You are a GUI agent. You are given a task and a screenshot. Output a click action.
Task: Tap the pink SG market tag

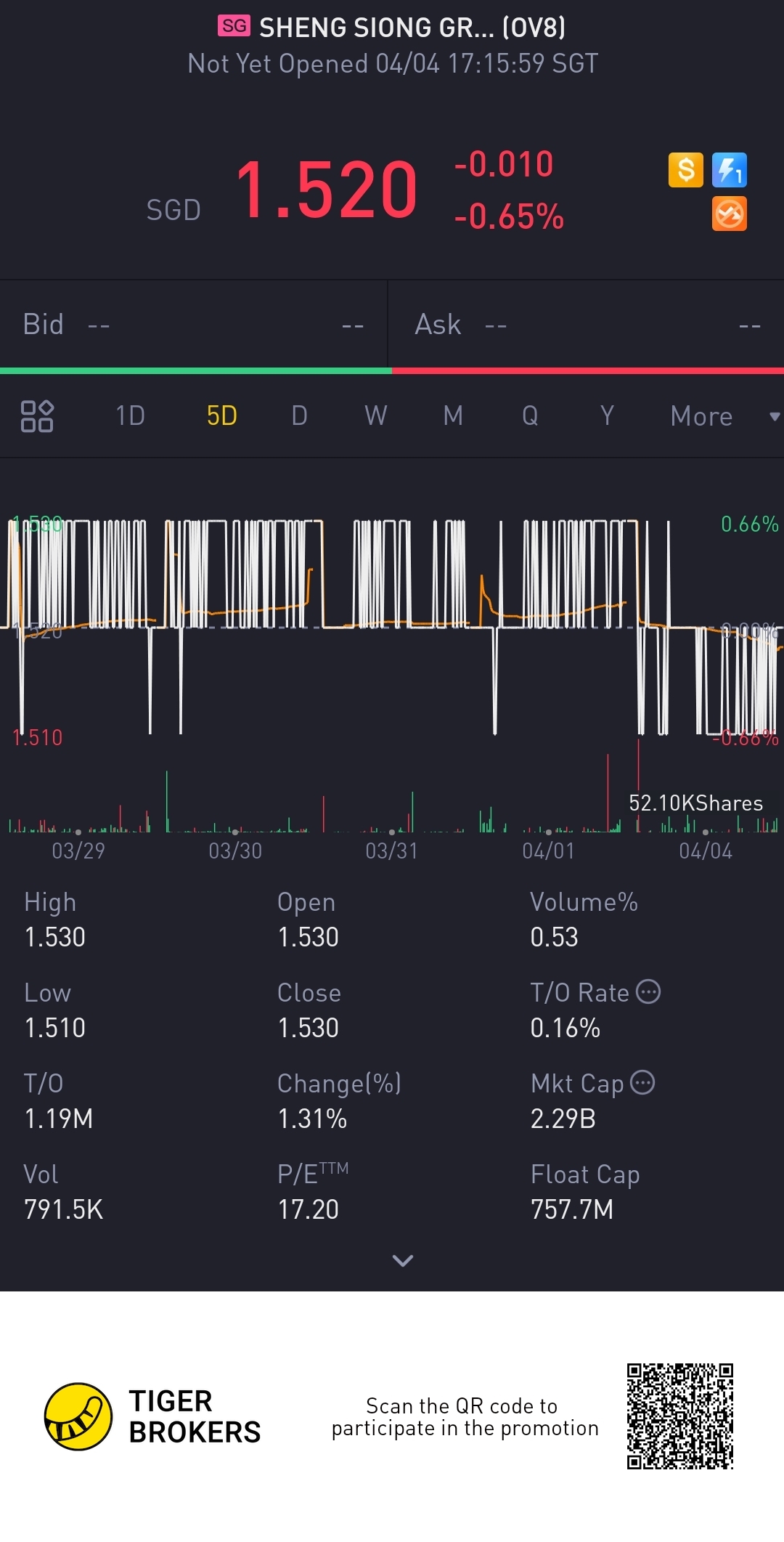tap(234, 26)
